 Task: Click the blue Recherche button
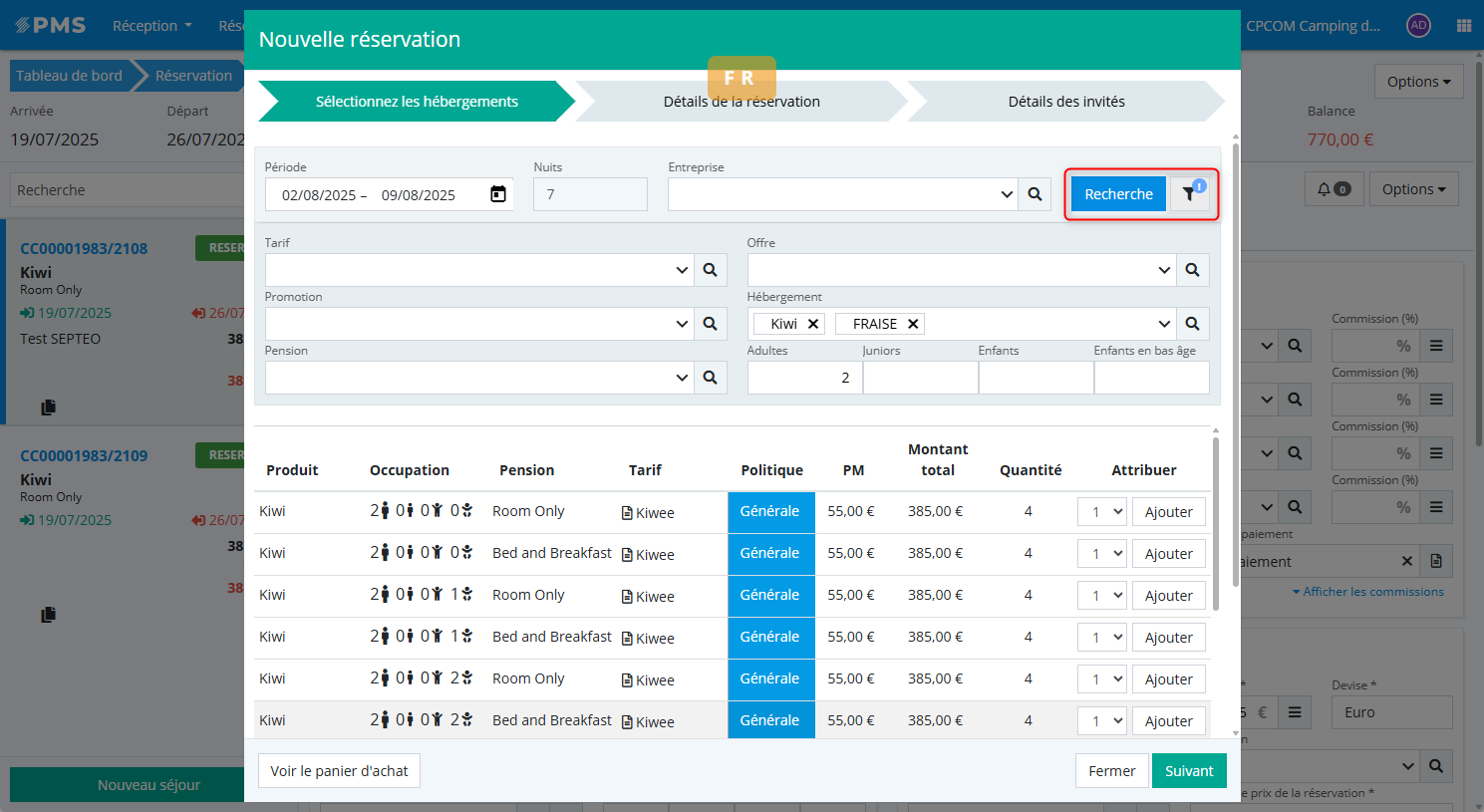[1118, 194]
